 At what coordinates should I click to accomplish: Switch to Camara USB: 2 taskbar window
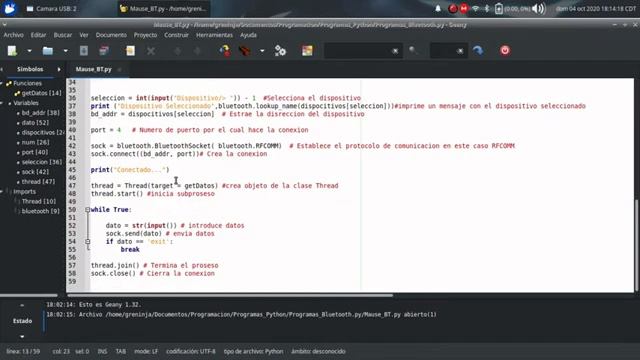(x=51, y=9)
